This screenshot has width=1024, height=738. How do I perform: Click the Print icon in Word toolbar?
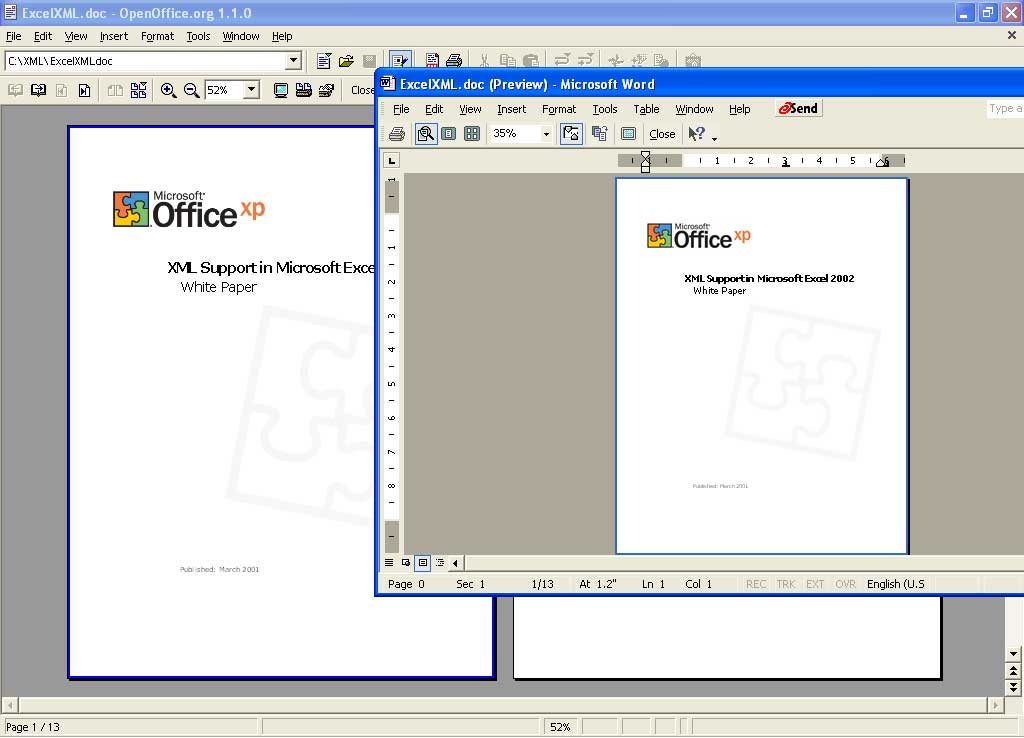[397, 134]
